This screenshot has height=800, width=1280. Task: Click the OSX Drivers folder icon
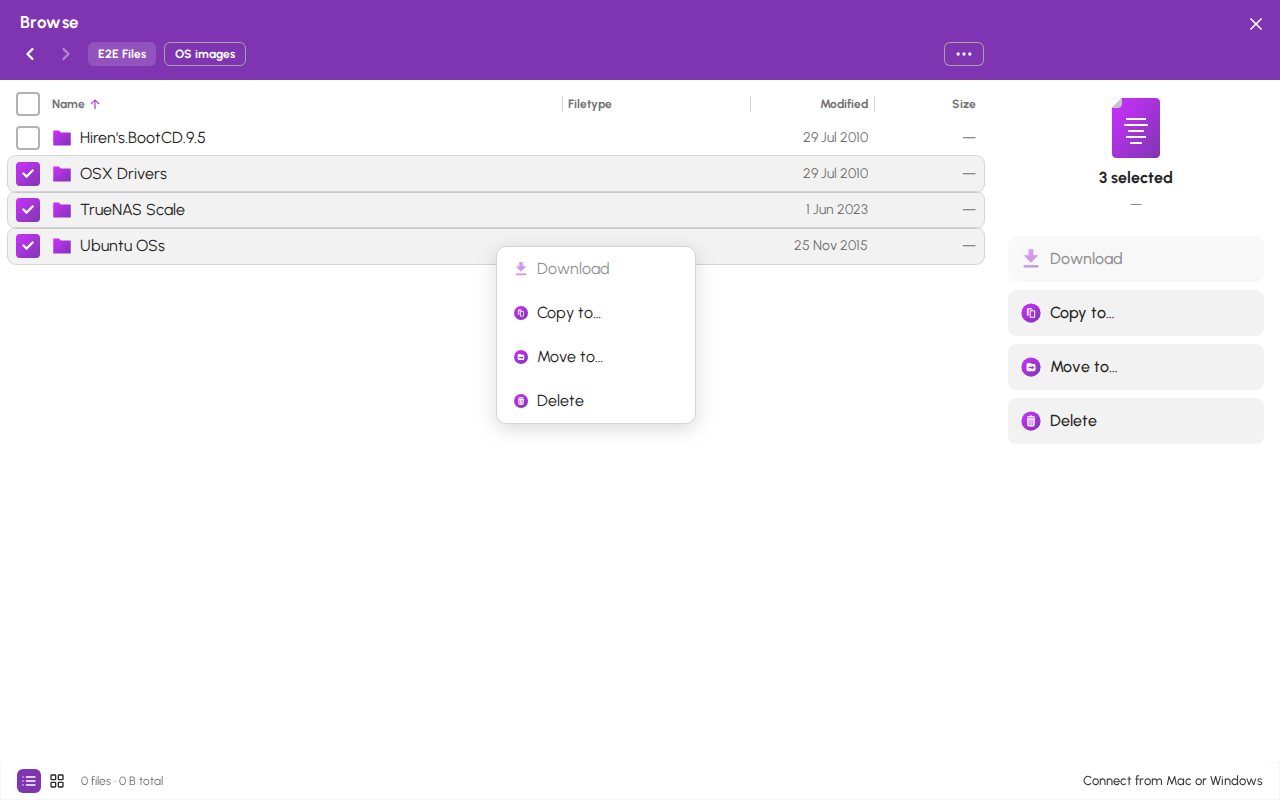click(x=62, y=174)
